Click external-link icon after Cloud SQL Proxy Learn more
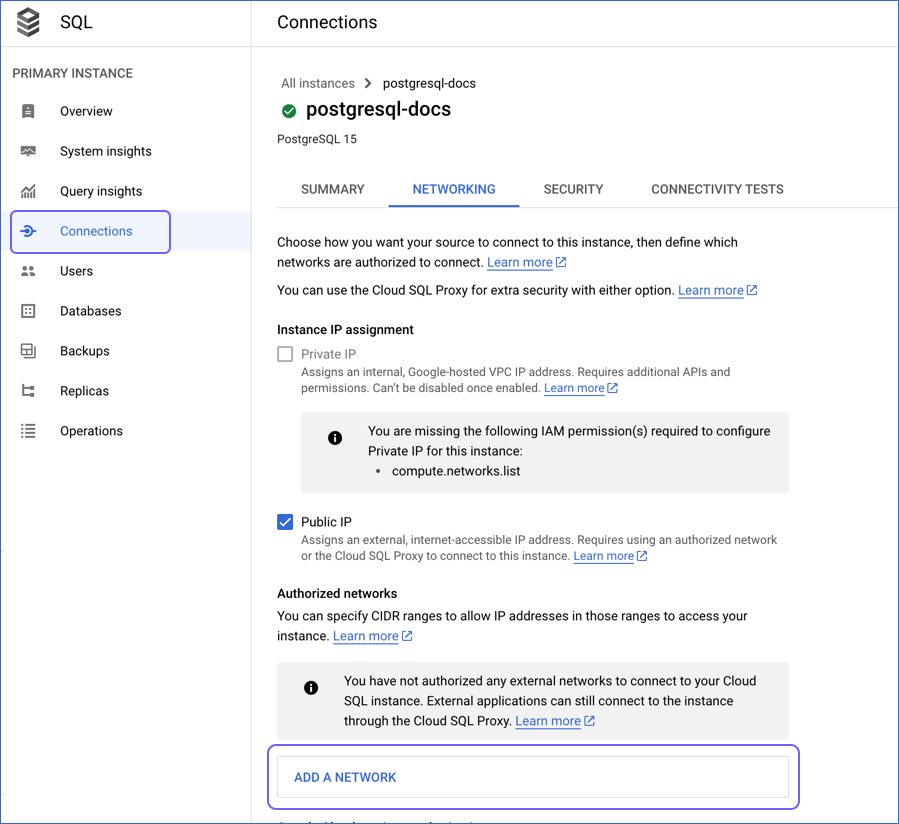 pyautogui.click(x=752, y=290)
